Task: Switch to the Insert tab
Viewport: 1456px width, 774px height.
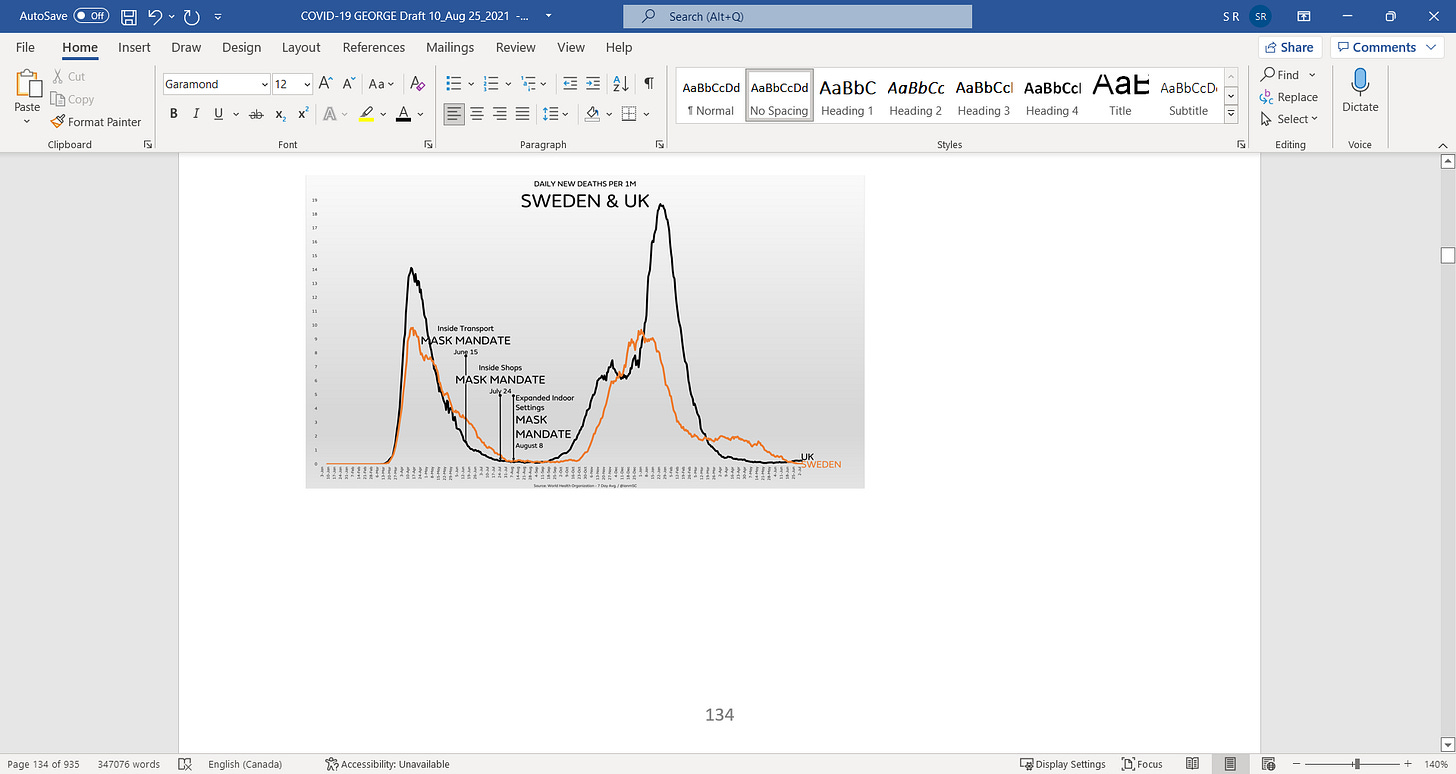Action: pos(134,47)
